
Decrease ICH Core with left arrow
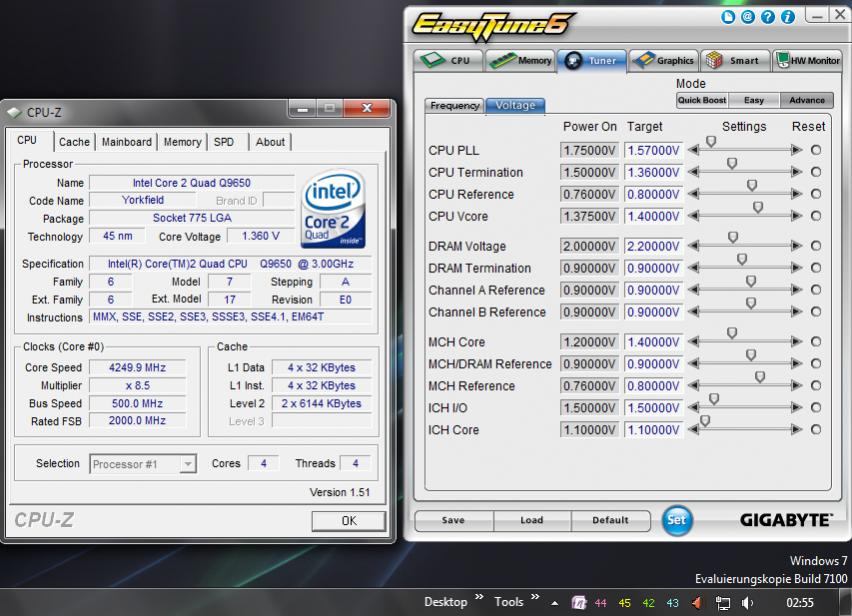click(693, 429)
